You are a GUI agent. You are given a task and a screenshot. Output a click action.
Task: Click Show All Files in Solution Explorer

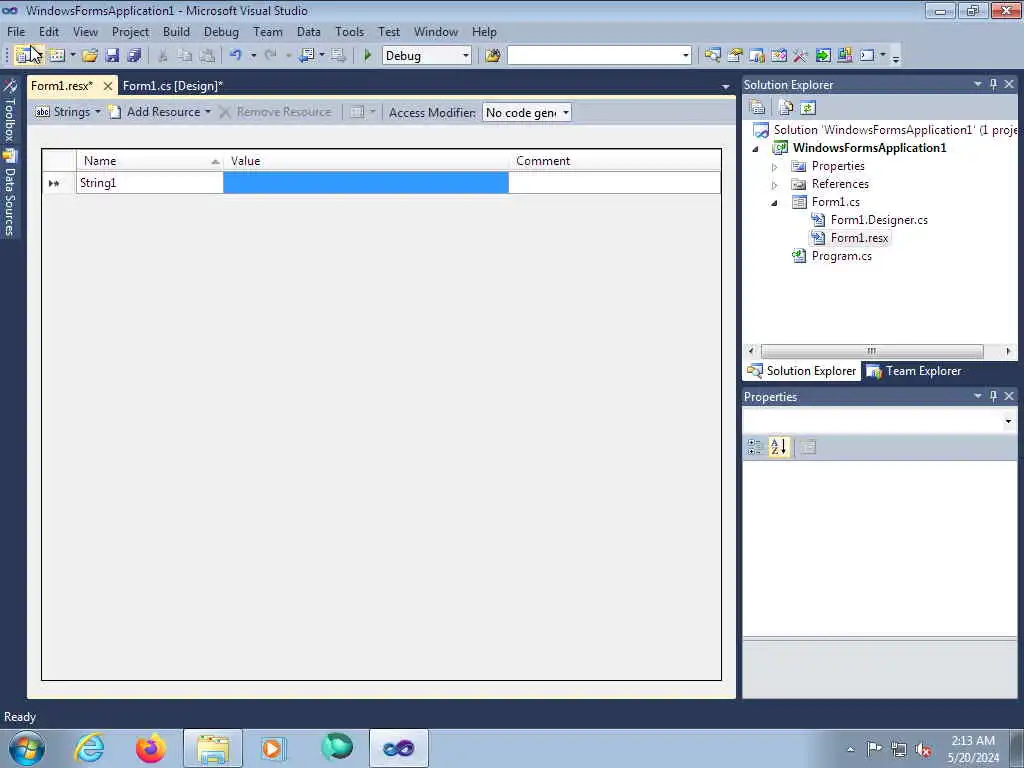pyautogui.click(x=786, y=108)
